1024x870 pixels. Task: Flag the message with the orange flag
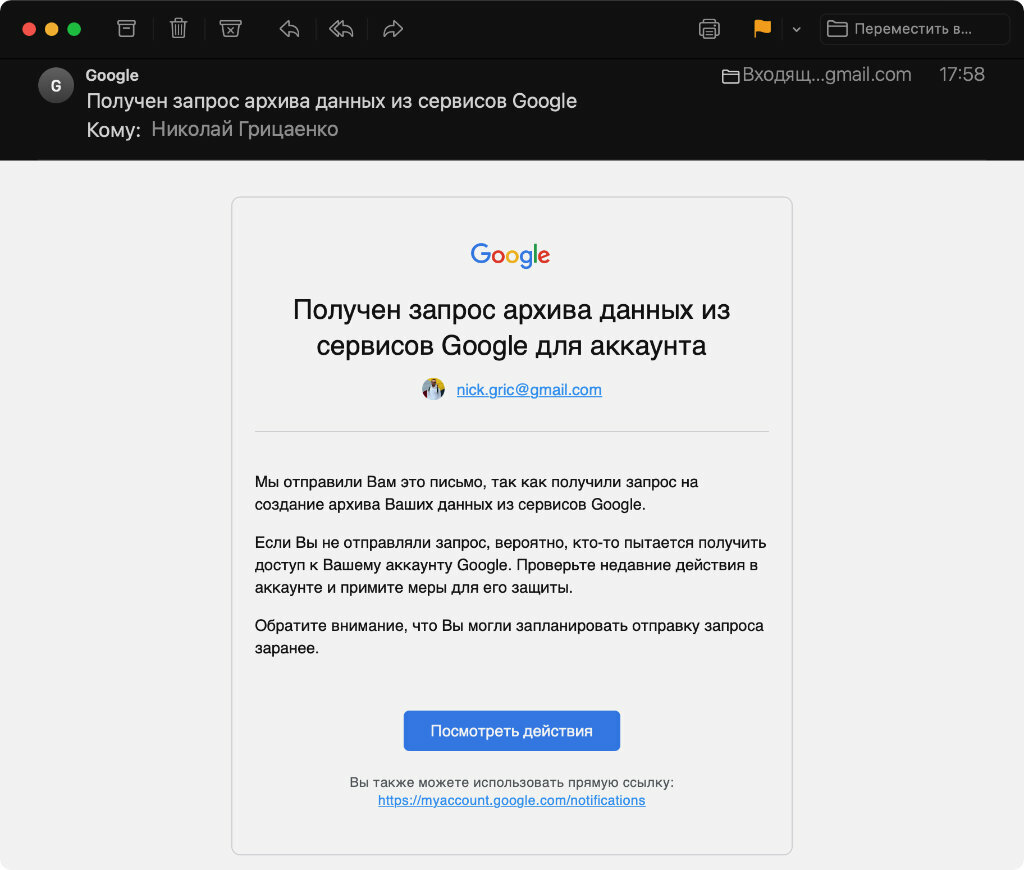(x=762, y=29)
